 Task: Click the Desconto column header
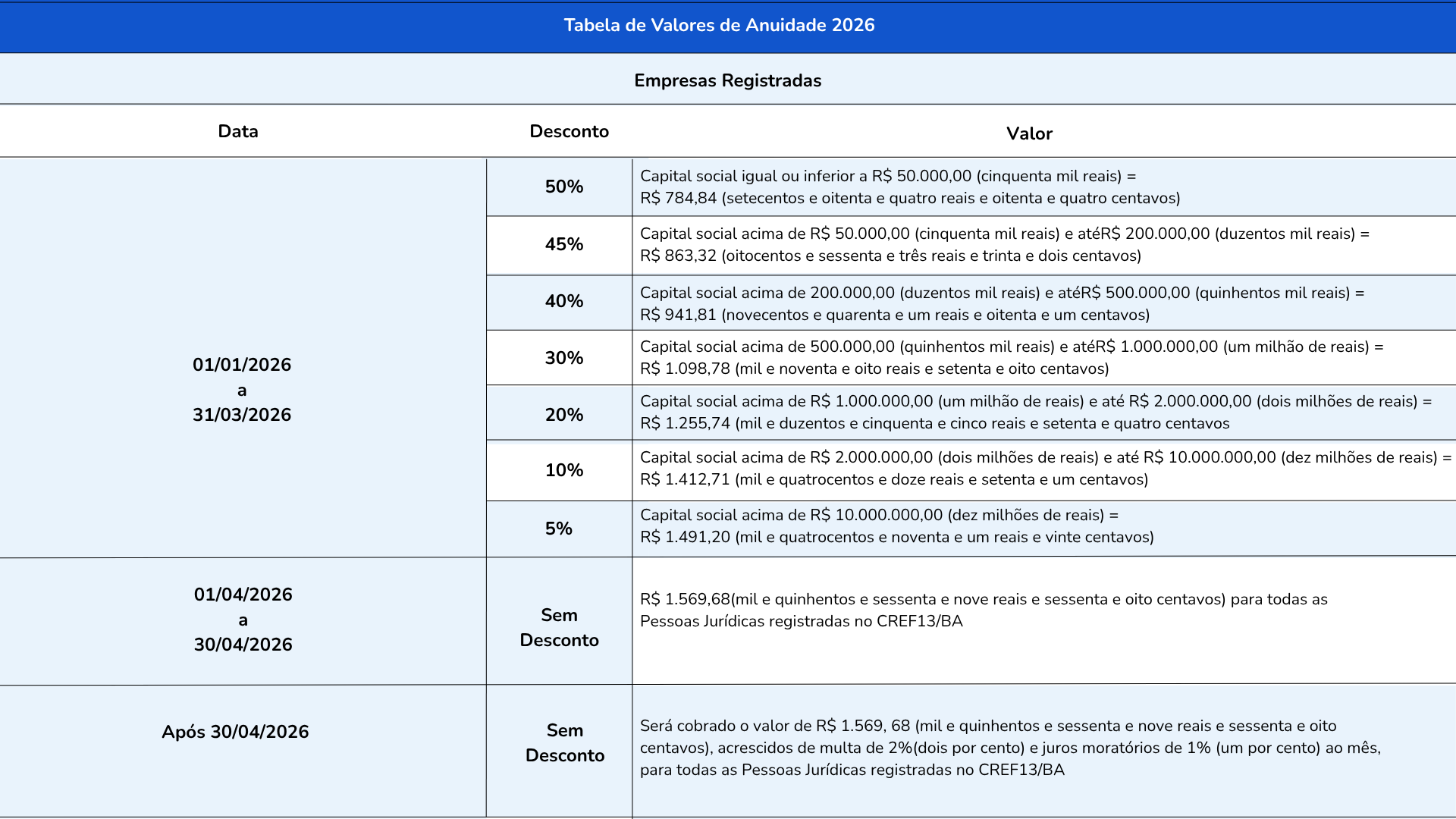point(569,131)
